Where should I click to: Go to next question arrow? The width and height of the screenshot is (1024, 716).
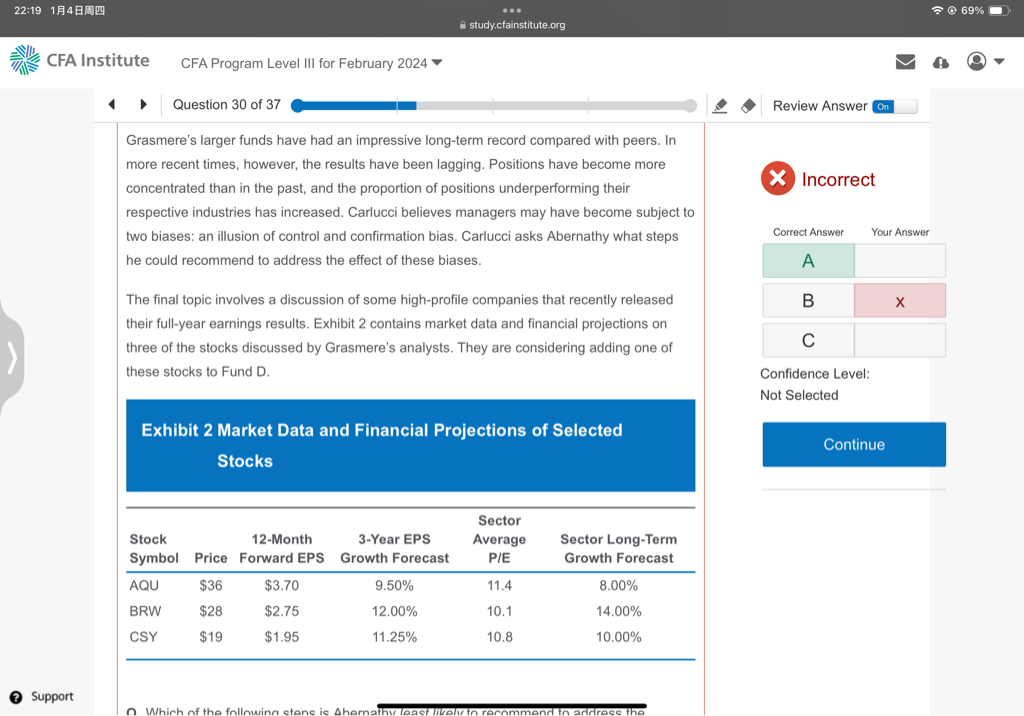click(x=143, y=105)
